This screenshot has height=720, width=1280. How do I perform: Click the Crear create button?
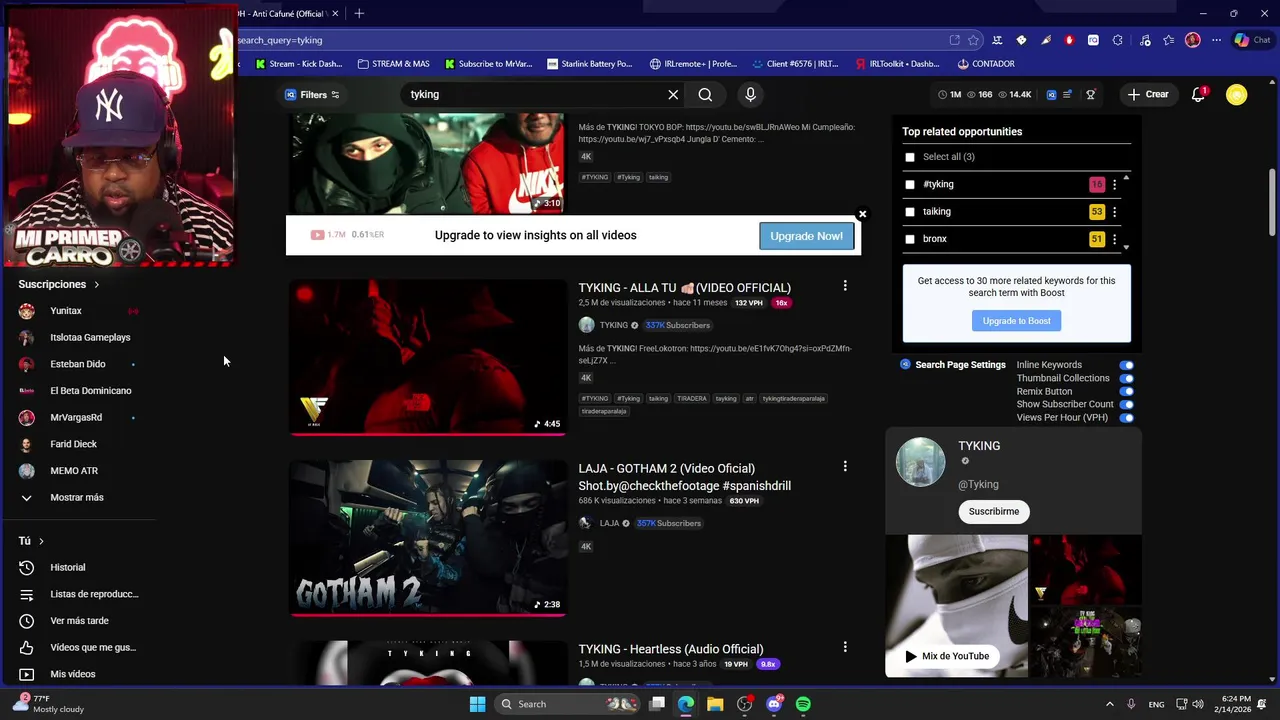tap(1148, 94)
